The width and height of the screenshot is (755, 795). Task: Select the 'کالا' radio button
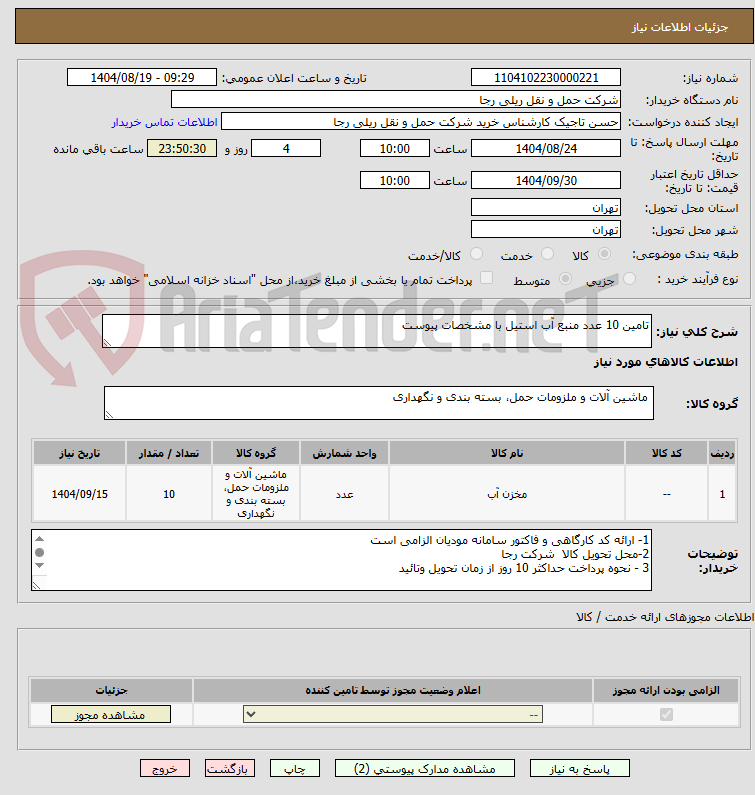click(x=604, y=254)
